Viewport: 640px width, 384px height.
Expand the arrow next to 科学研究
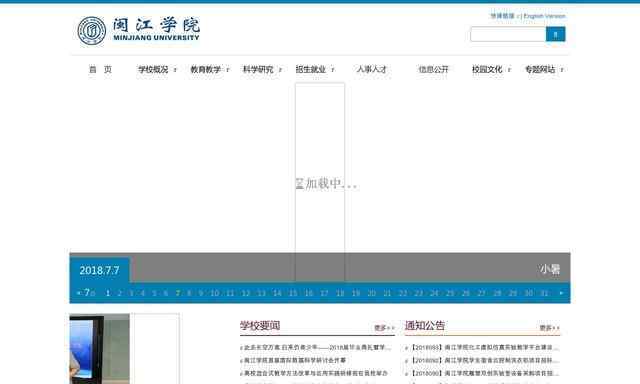click(x=280, y=70)
